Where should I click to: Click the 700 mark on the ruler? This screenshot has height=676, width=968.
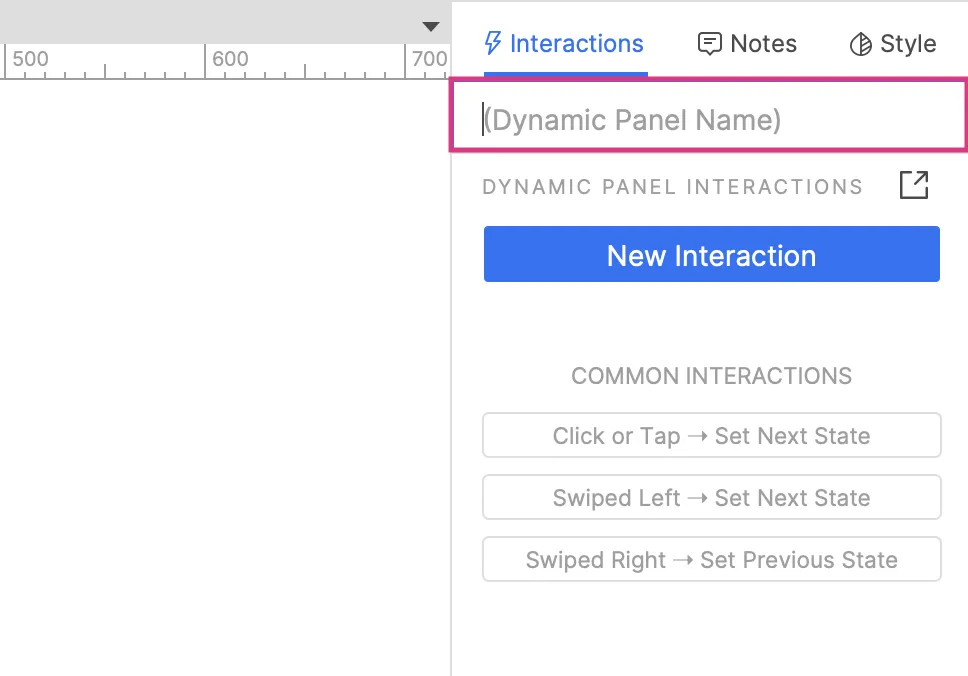tap(430, 60)
